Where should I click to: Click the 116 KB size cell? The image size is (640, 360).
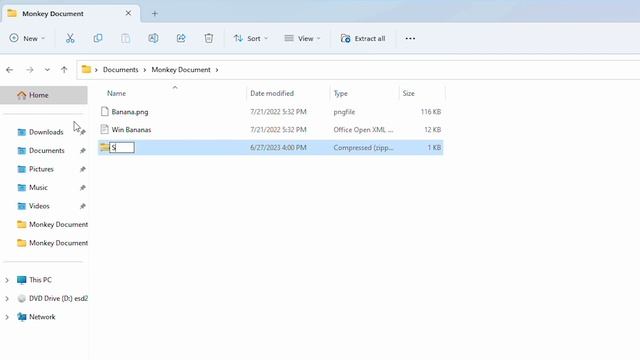[431, 112]
